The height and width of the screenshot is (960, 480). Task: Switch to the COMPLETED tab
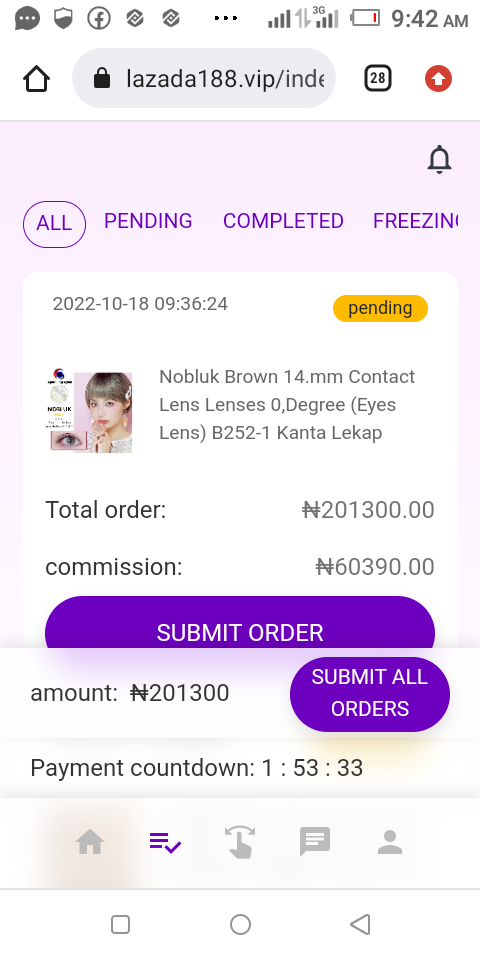coord(283,221)
